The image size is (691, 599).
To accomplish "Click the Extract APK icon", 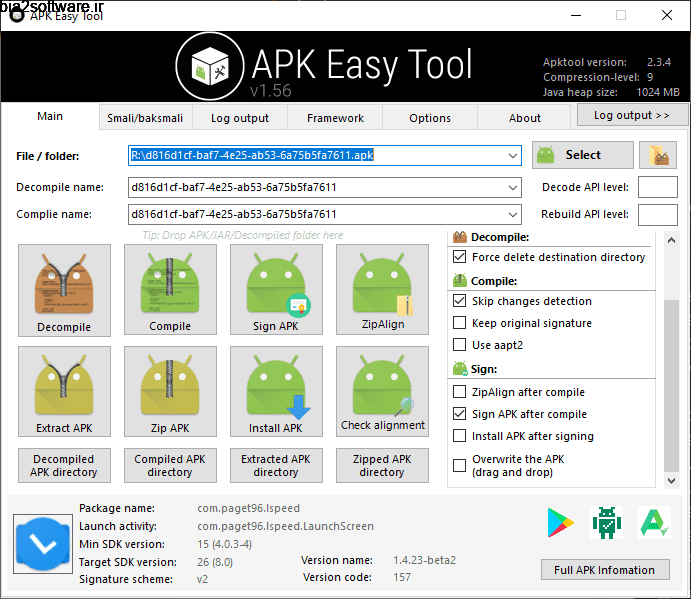I will [64, 391].
